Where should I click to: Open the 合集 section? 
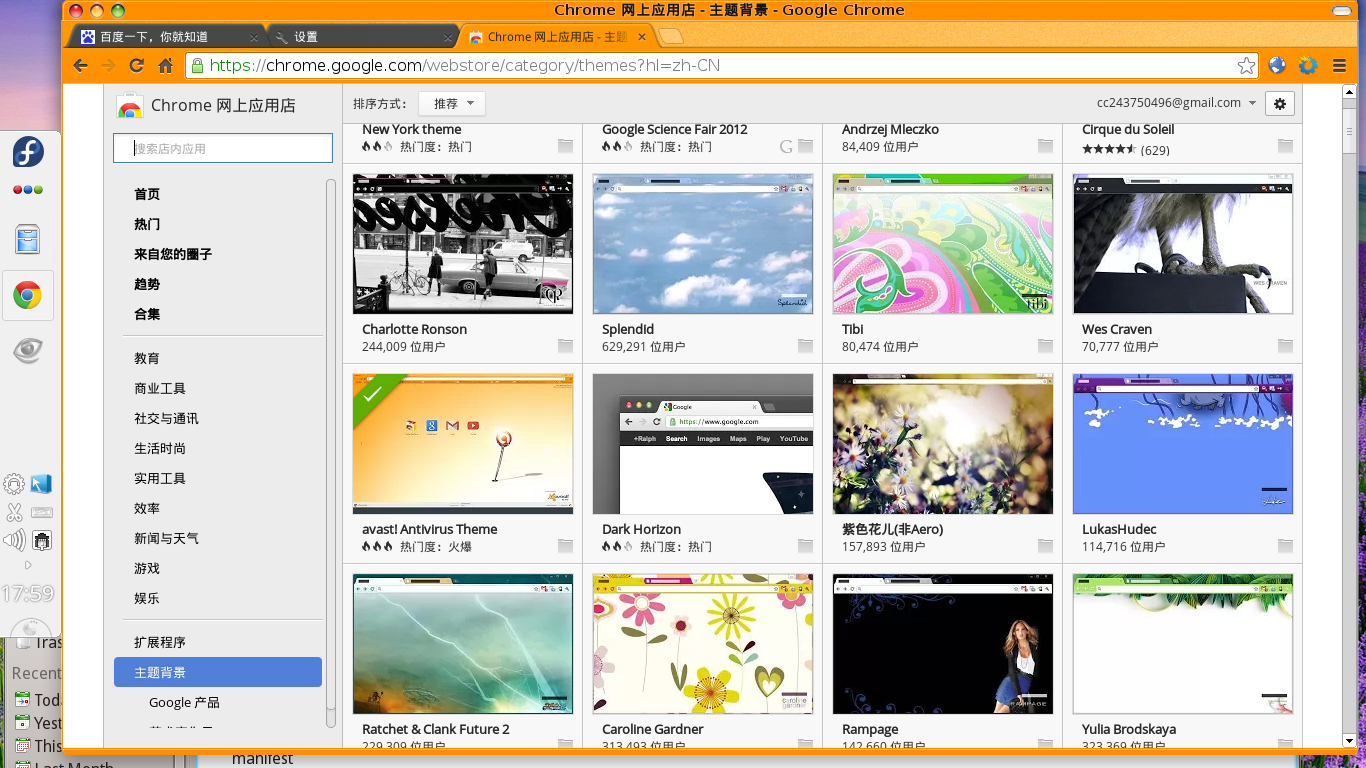[147, 314]
